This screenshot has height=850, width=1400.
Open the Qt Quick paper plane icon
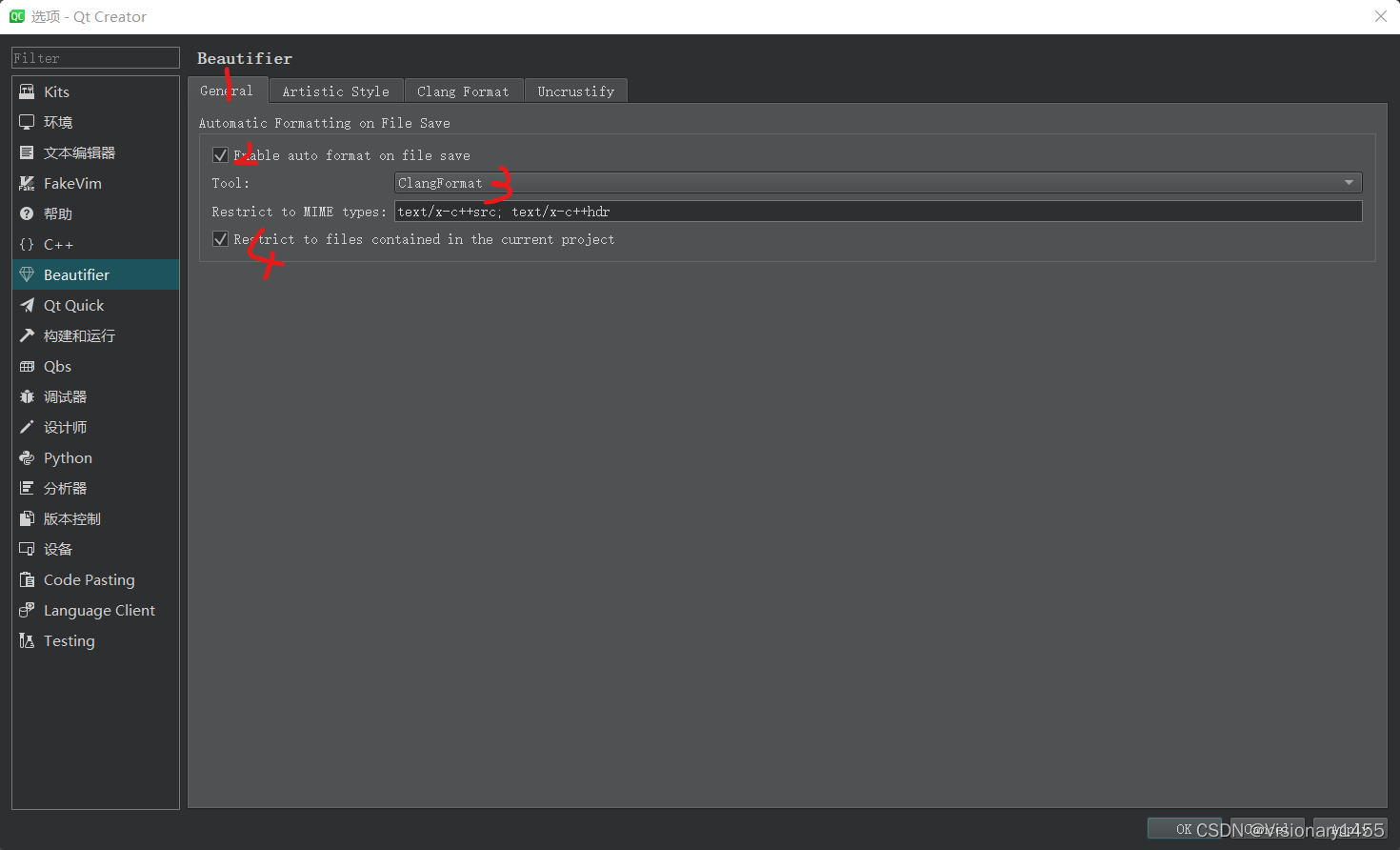point(27,305)
